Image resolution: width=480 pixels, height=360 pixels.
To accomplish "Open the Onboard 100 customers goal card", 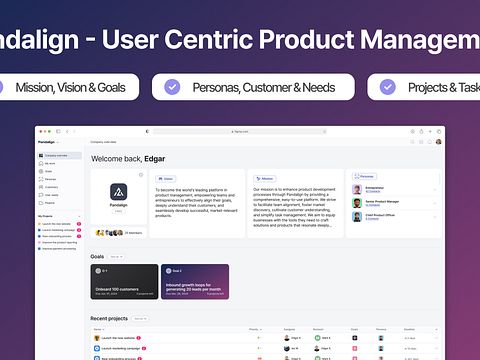I will (124, 282).
